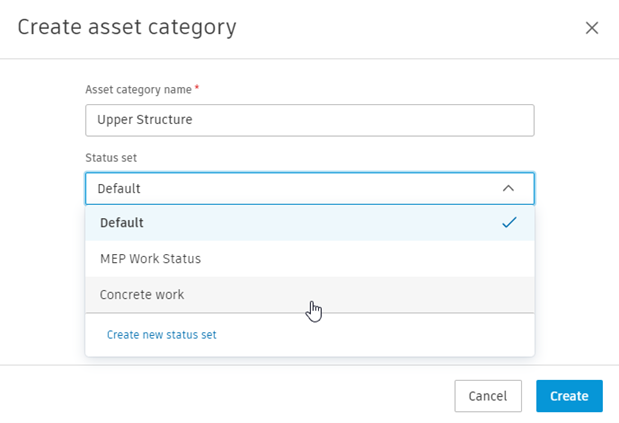Open Create new status set link

161,335
